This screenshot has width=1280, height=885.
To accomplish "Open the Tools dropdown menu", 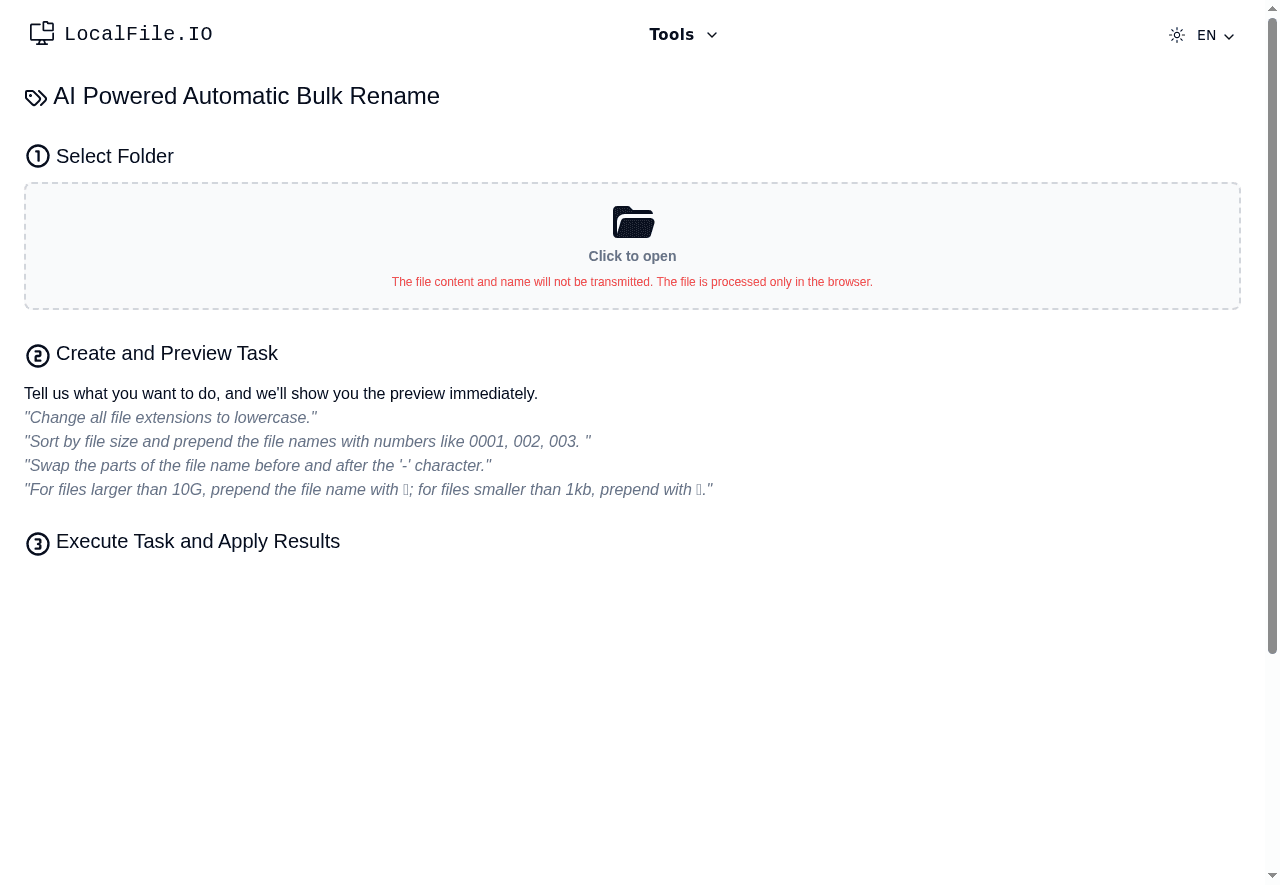I will point(683,34).
